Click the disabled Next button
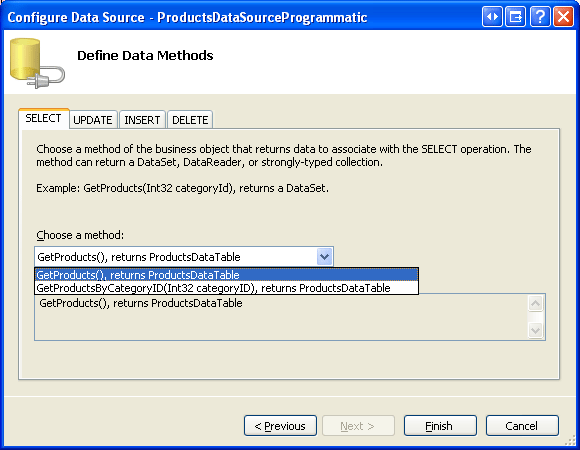Screen dimensions: 580x450 point(358,426)
